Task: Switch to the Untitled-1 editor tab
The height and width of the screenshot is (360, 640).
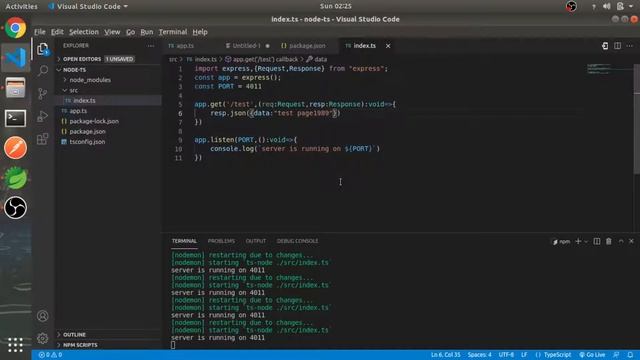Action: point(247,46)
